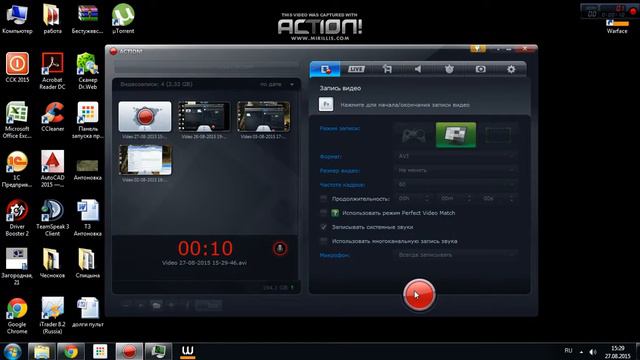Image resolution: width=640 pixels, height=360 pixels.
Task: Open the screenshots camera tab
Action: coord(480,69)
